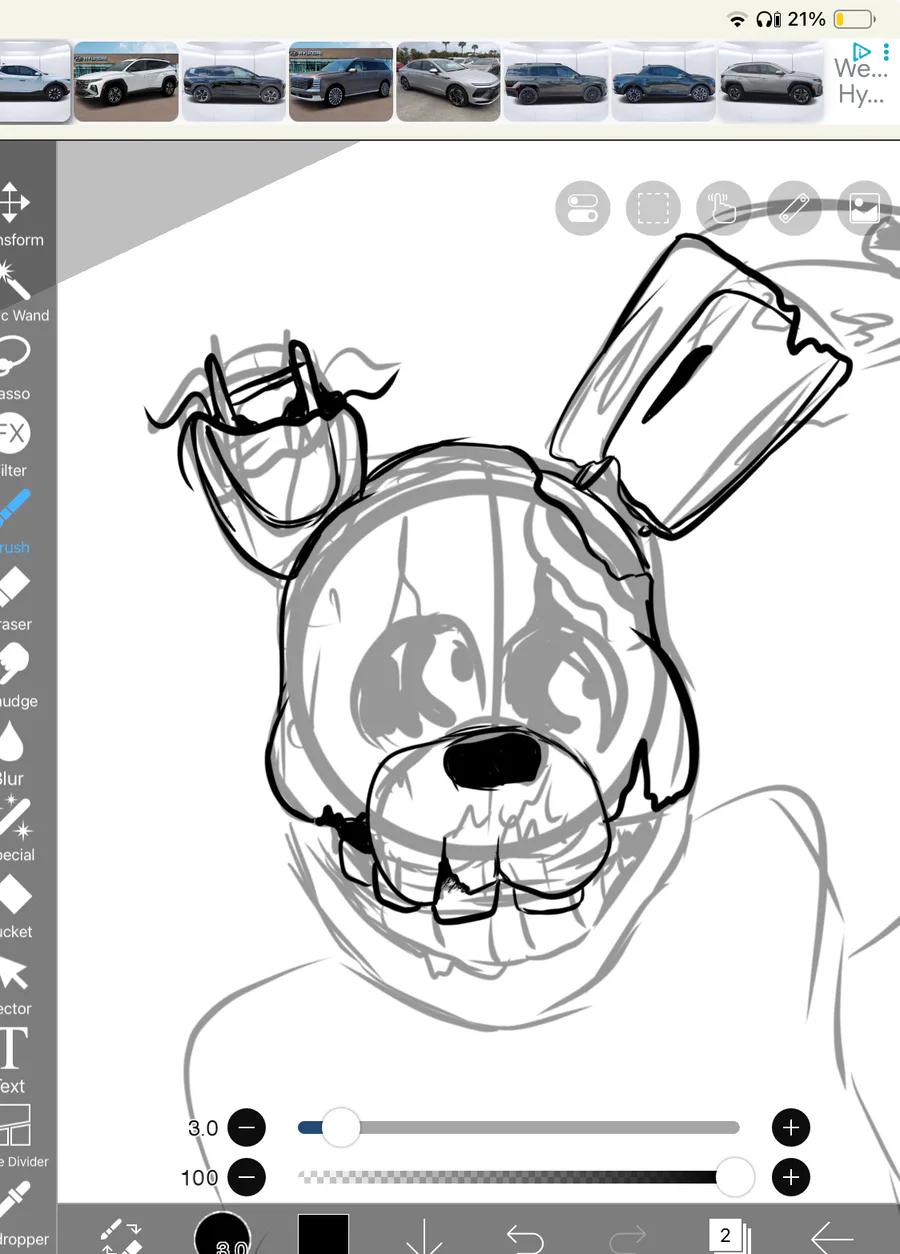Viewport: 900px width, 1254px height.
Task: Decrease opacity with the minus button
Action: 247,1177
